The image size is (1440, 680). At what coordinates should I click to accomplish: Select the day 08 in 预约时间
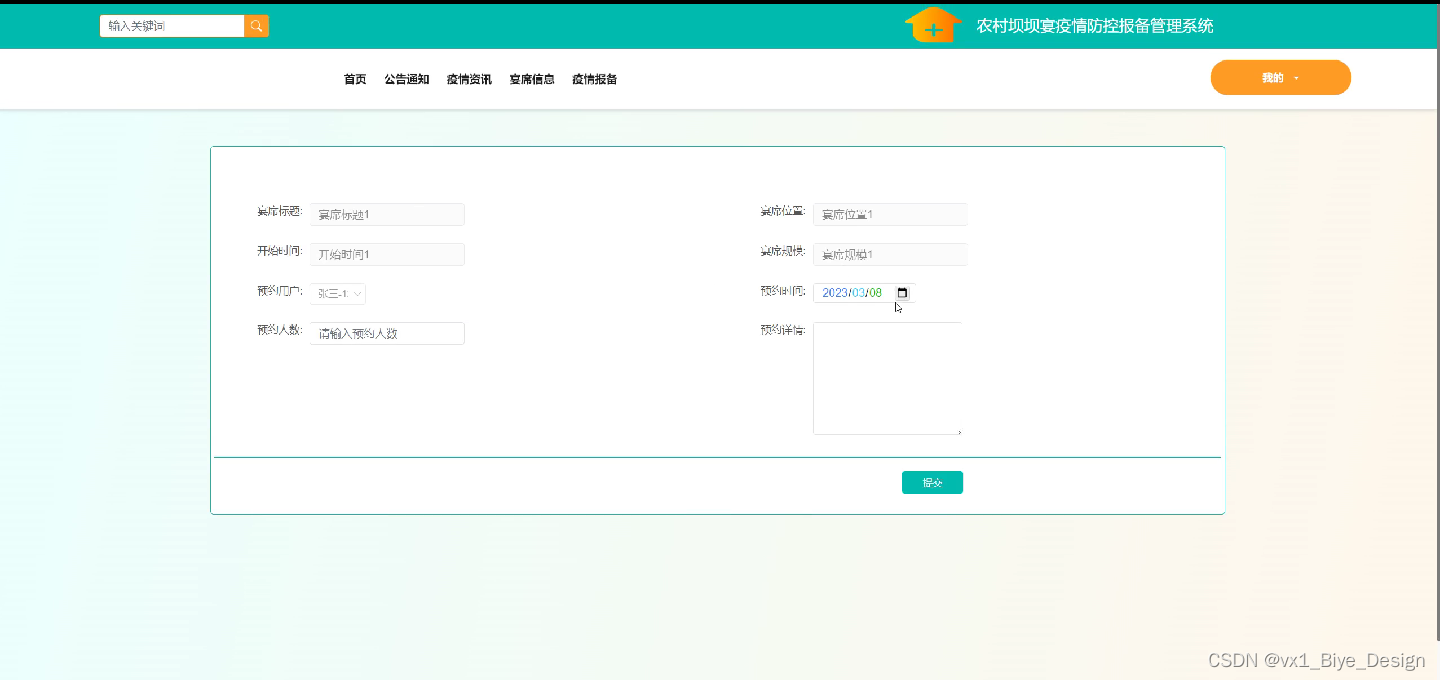(x=876, y=293)
